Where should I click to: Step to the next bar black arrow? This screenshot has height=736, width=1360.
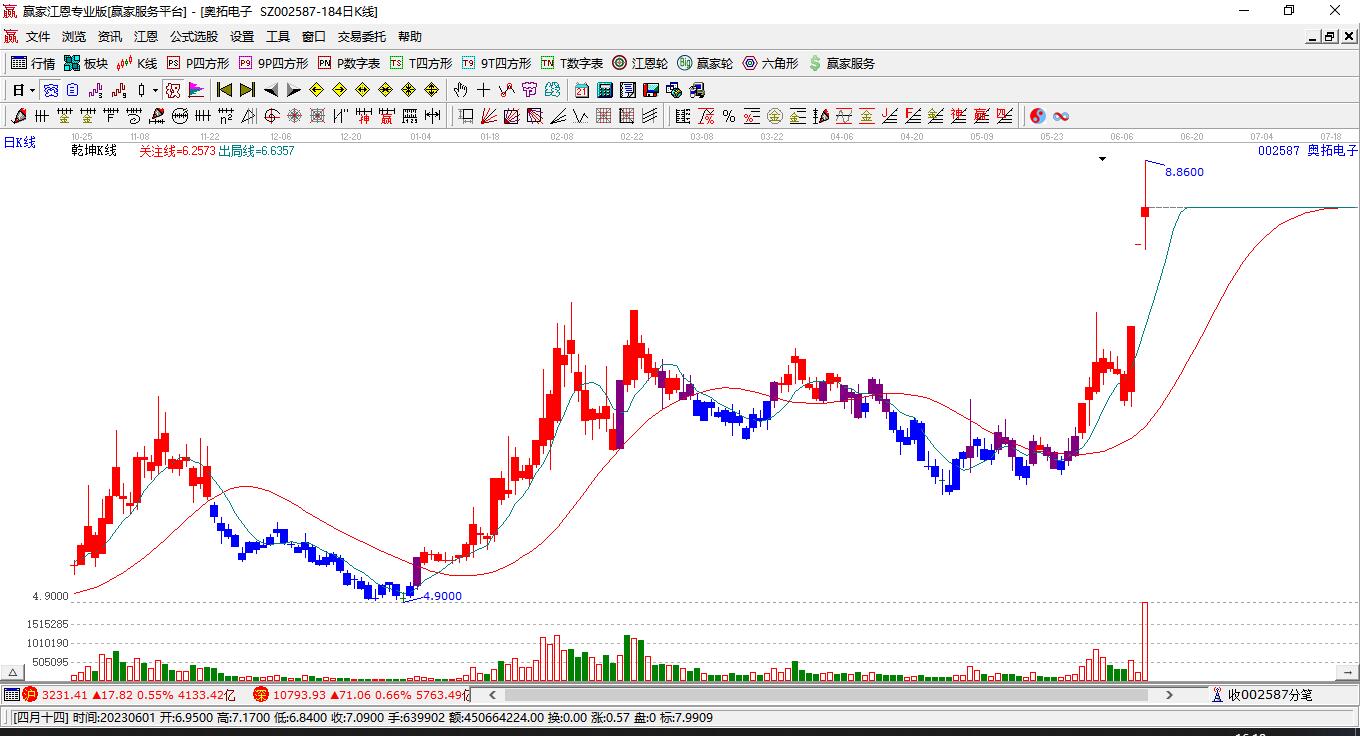coord(293,90)
